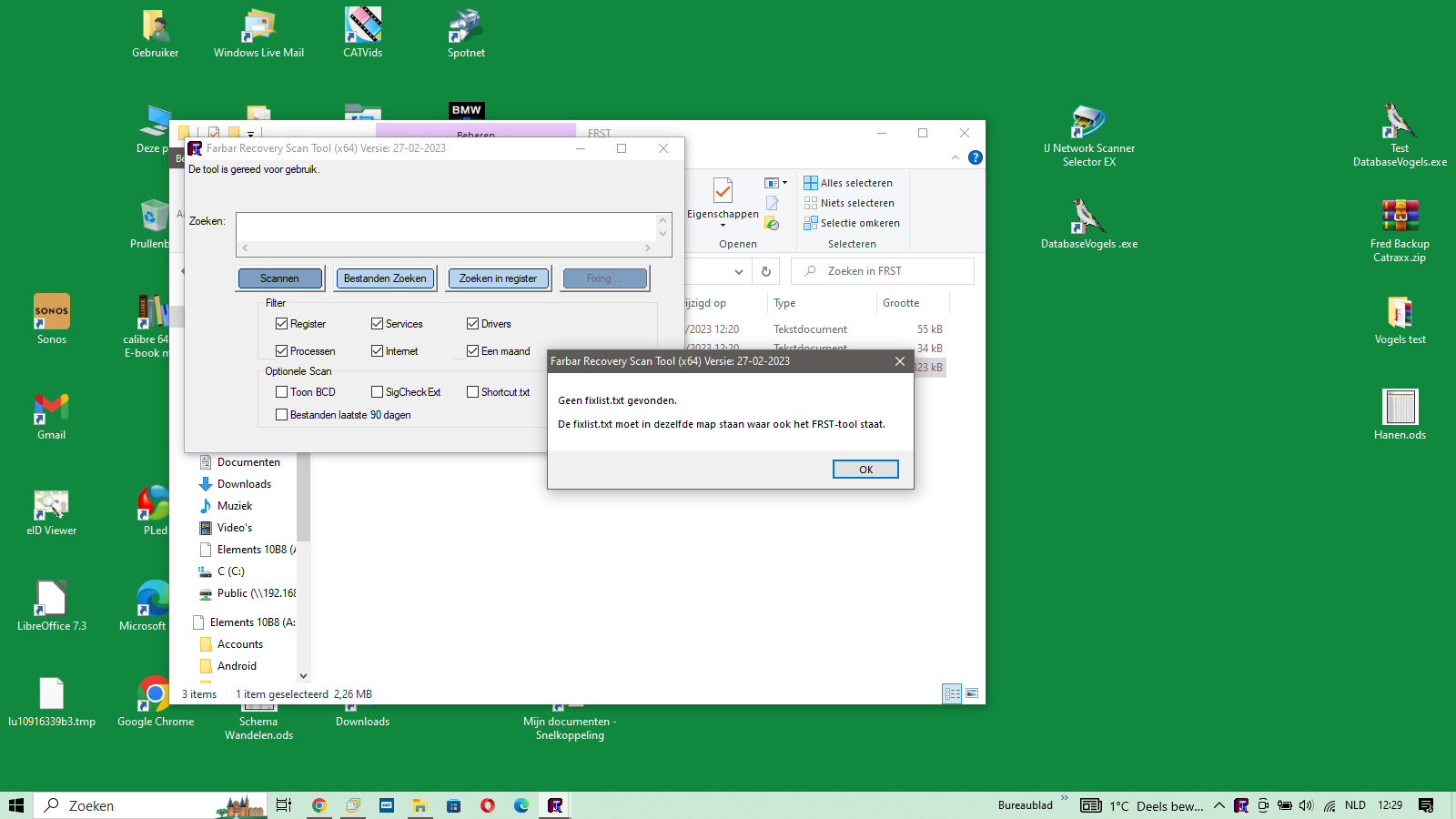
Task: Click Selectie omkeren in the ribbon
Action: click(852, 223)
